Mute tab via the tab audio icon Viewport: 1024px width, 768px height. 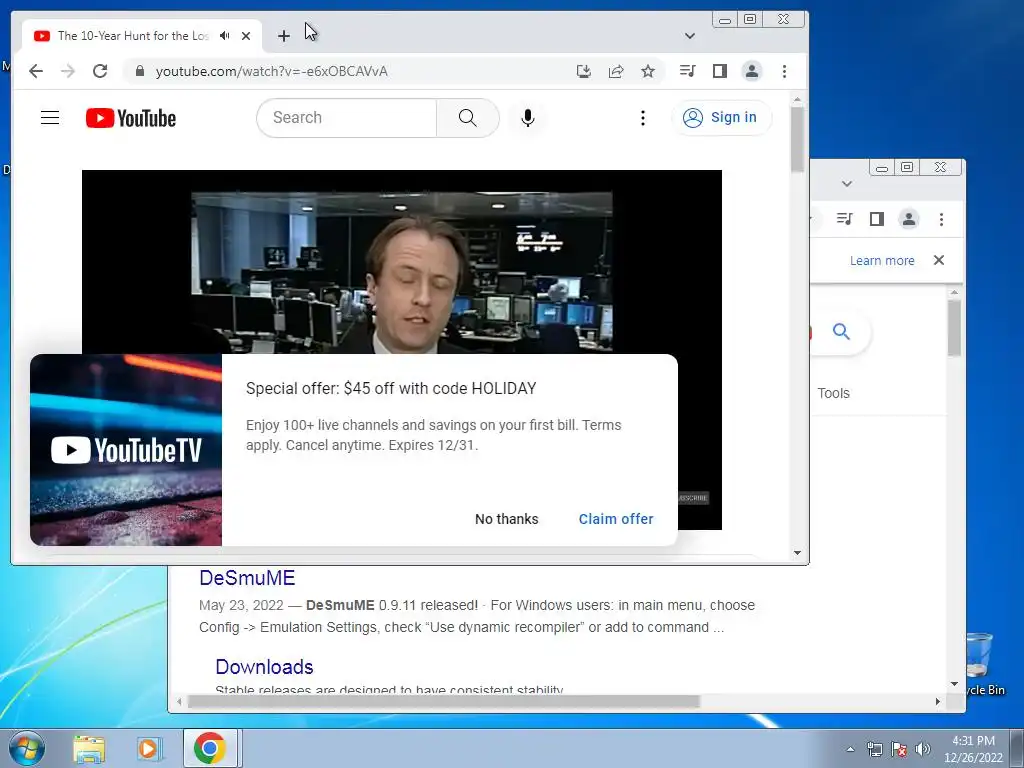pyautogui.click(x=225, y=36)
